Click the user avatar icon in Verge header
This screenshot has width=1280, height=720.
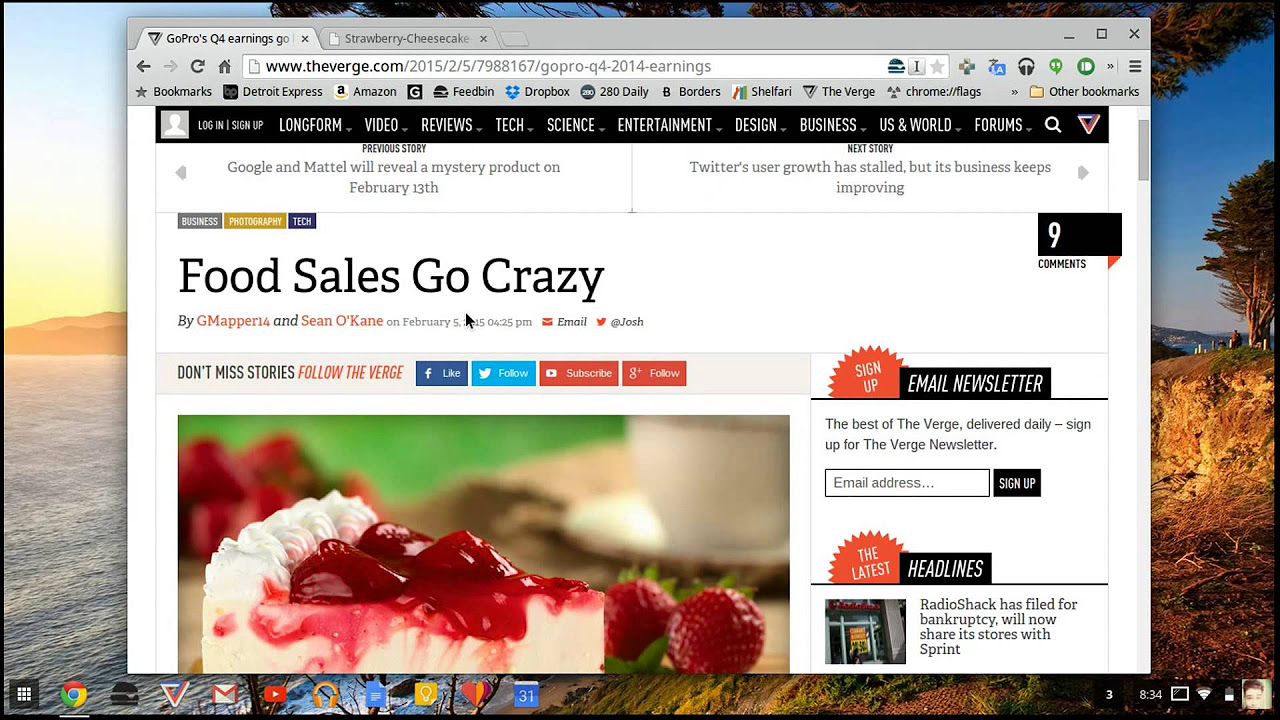(175, 125)
